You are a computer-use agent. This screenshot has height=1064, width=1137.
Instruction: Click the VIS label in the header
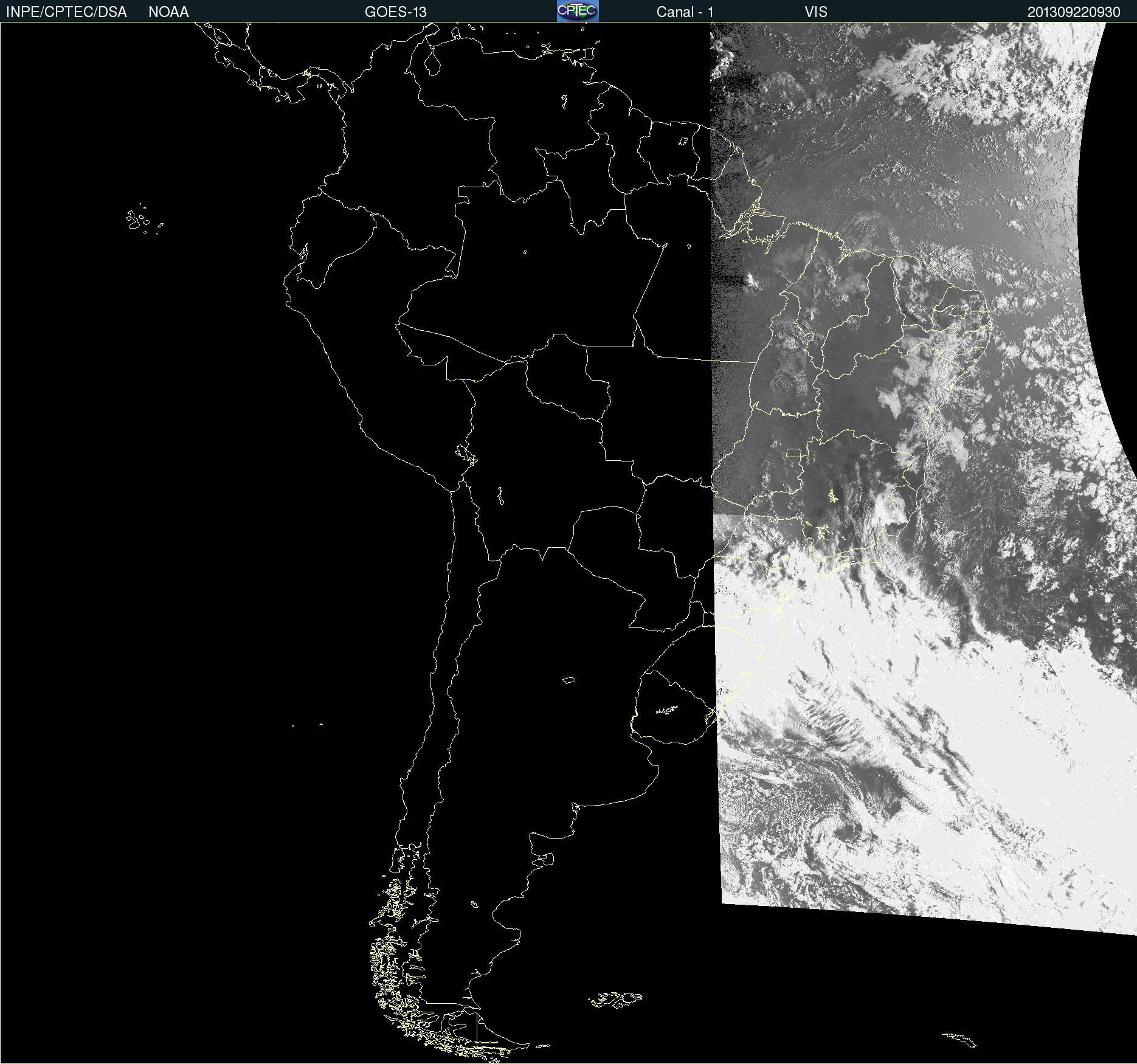[816, 12]
